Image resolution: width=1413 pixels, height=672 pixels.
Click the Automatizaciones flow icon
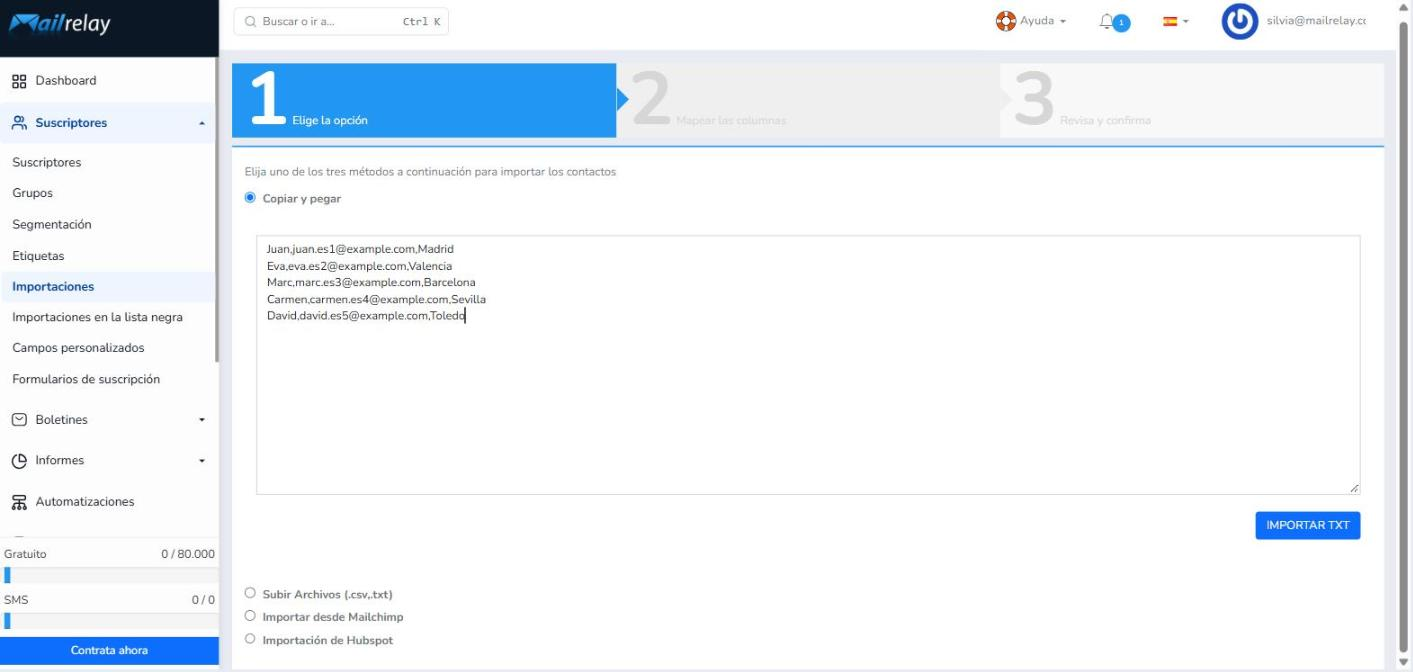tap(19, 502)
